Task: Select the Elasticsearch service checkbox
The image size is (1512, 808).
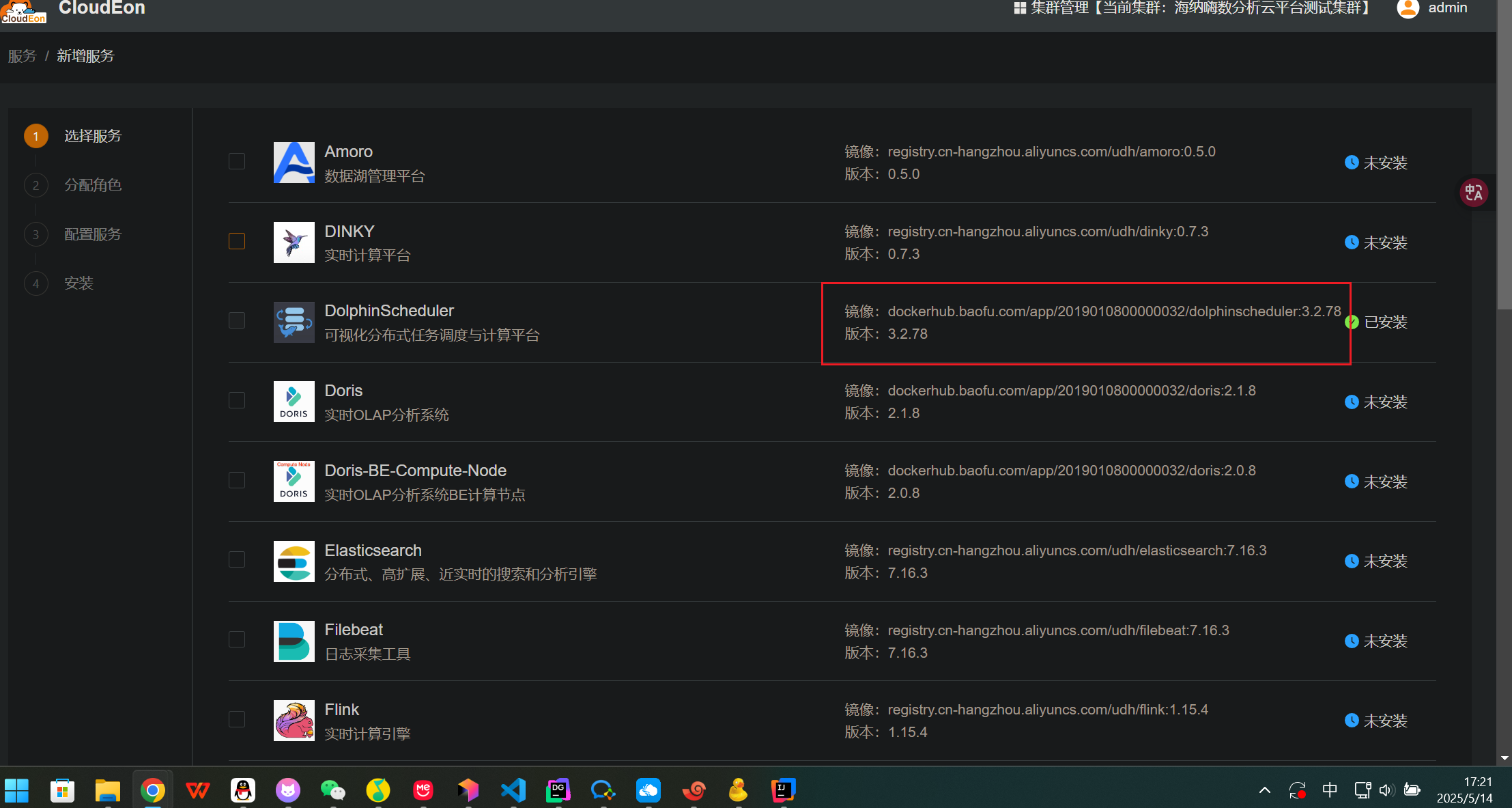Action: pos(237,559)
